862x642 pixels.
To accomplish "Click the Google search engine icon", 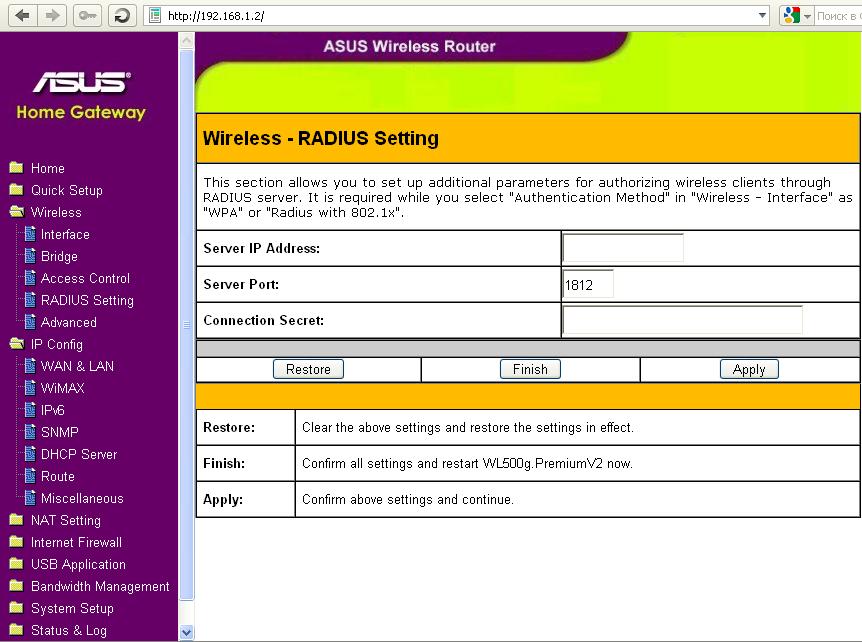I will 792,15.
